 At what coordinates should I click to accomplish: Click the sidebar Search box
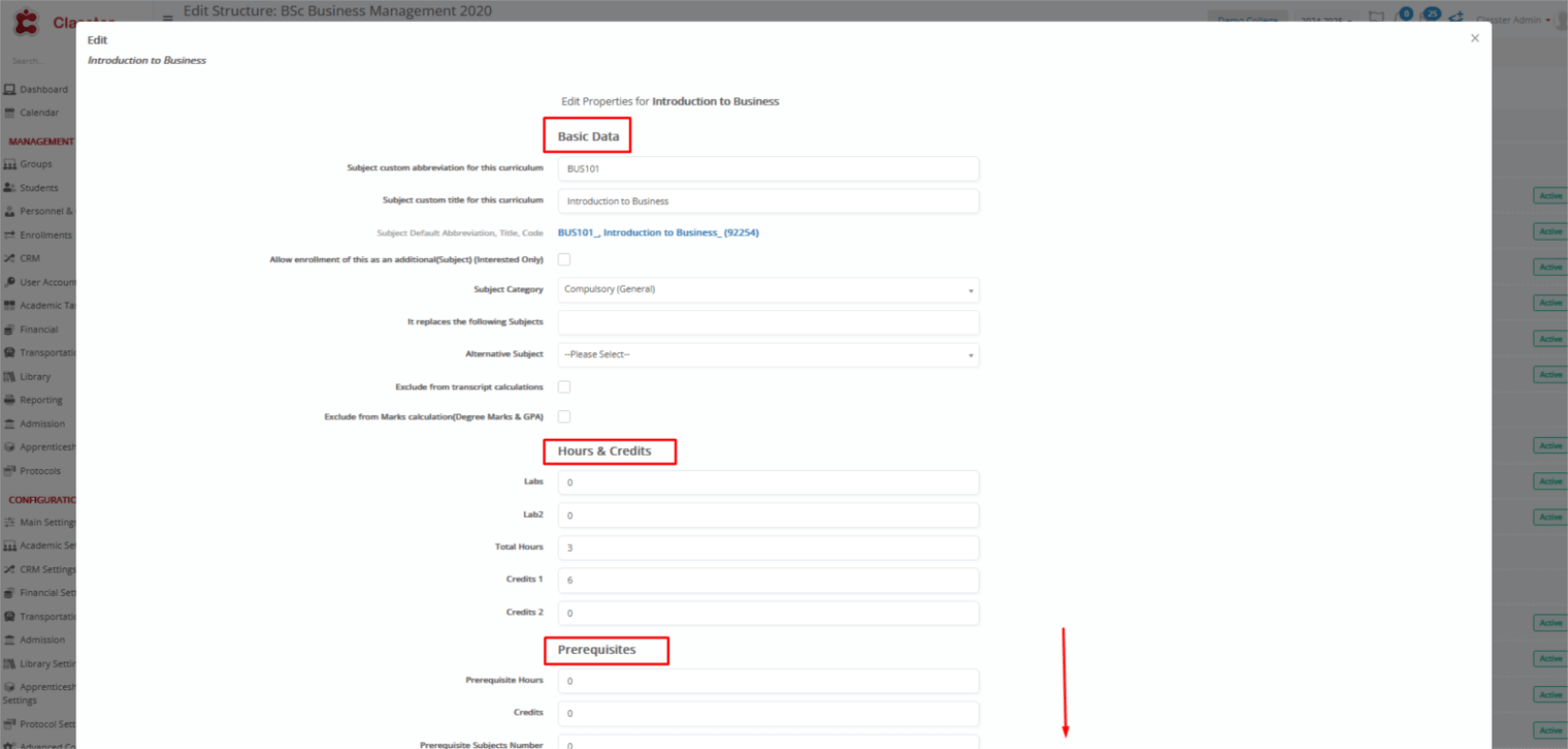click(x=38, y=61)
